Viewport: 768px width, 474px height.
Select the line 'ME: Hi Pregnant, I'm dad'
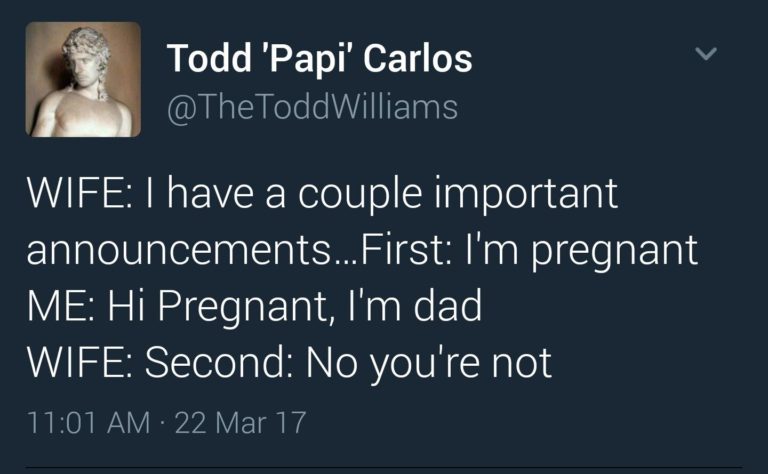(x=255, y=307)
